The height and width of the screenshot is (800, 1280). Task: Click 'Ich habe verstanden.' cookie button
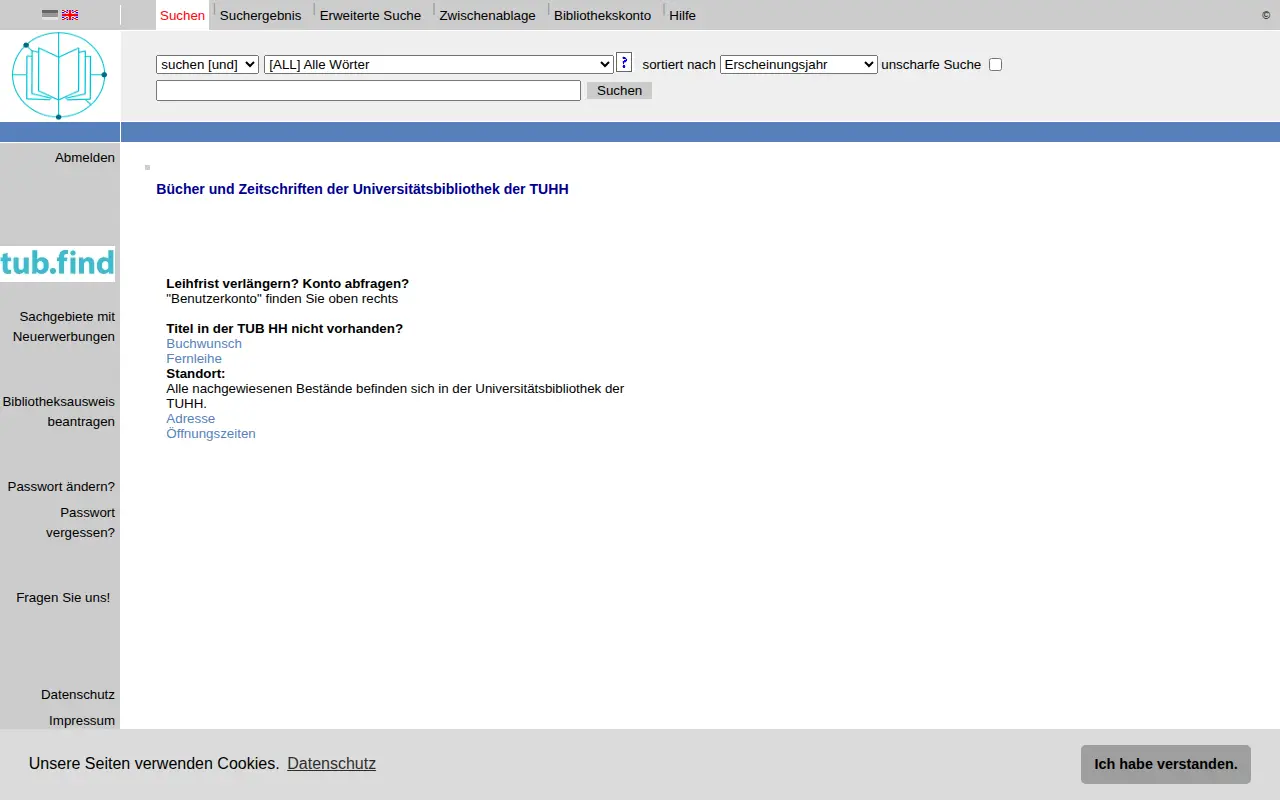tap(1165, 764)
